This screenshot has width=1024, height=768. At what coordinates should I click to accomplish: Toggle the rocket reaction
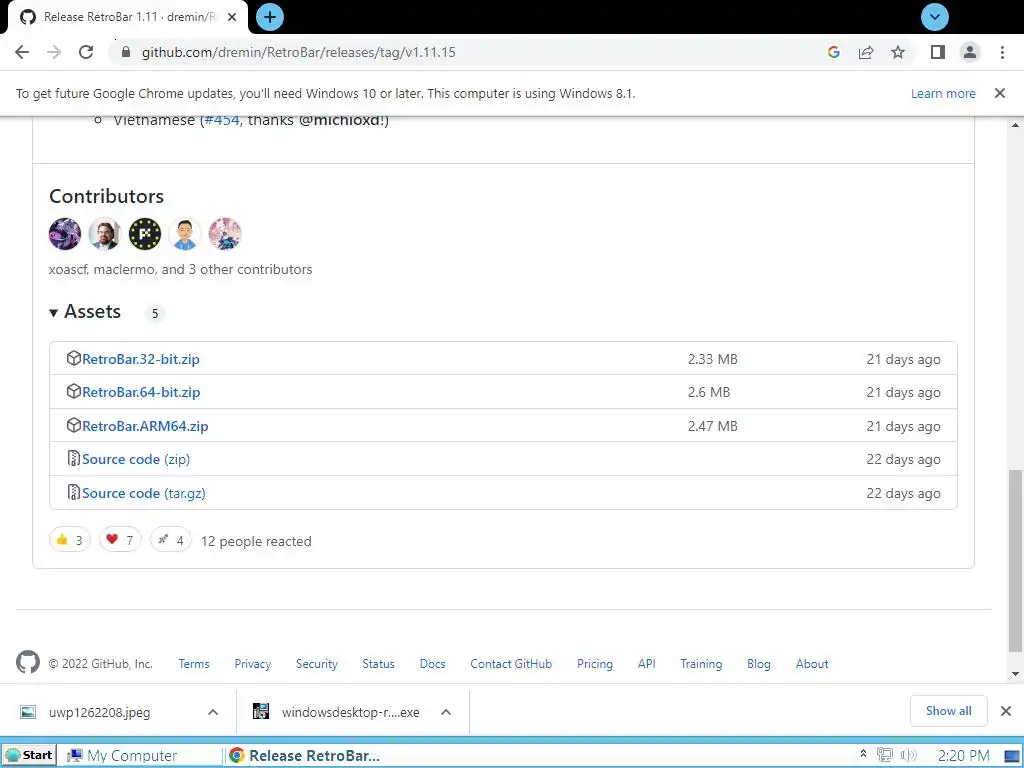170,539
